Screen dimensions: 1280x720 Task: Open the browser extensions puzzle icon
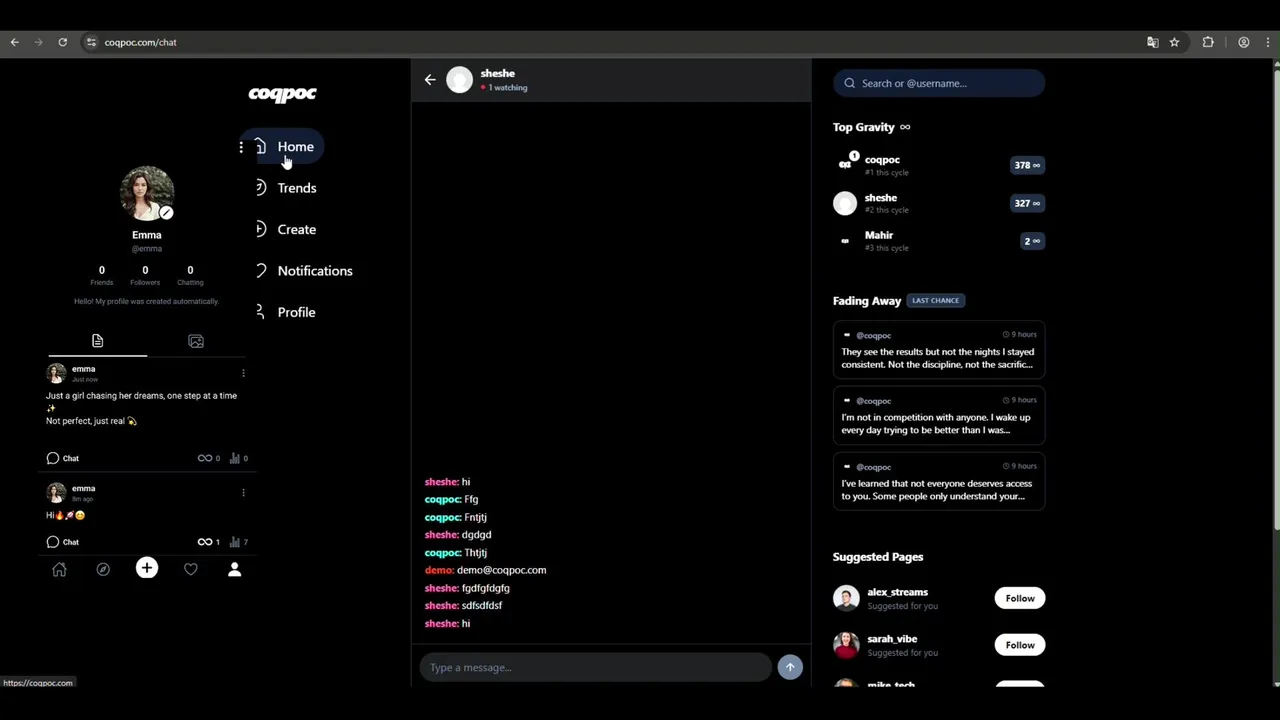[1208, 42]
